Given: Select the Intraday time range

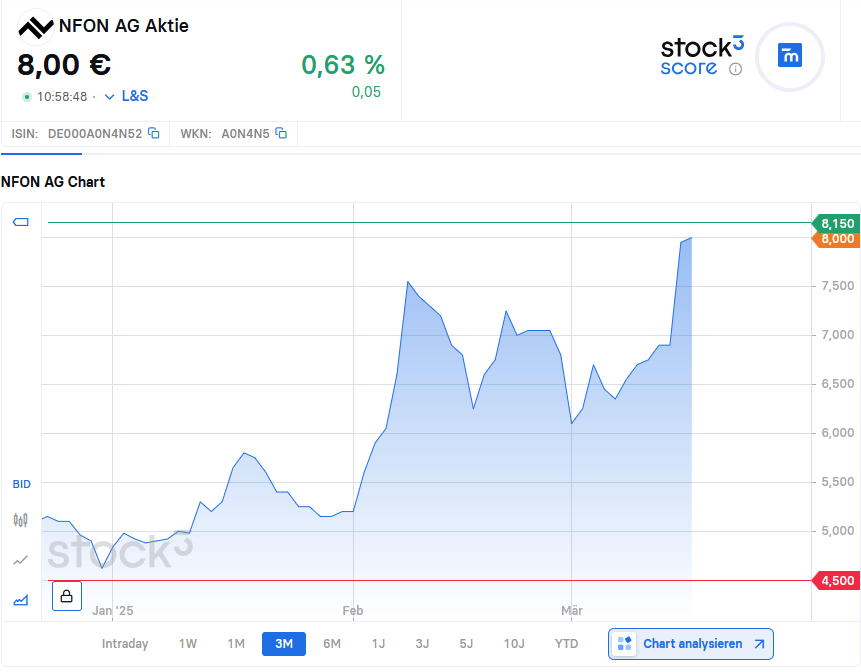Looking at the screenshot, I should coord(125,643).
